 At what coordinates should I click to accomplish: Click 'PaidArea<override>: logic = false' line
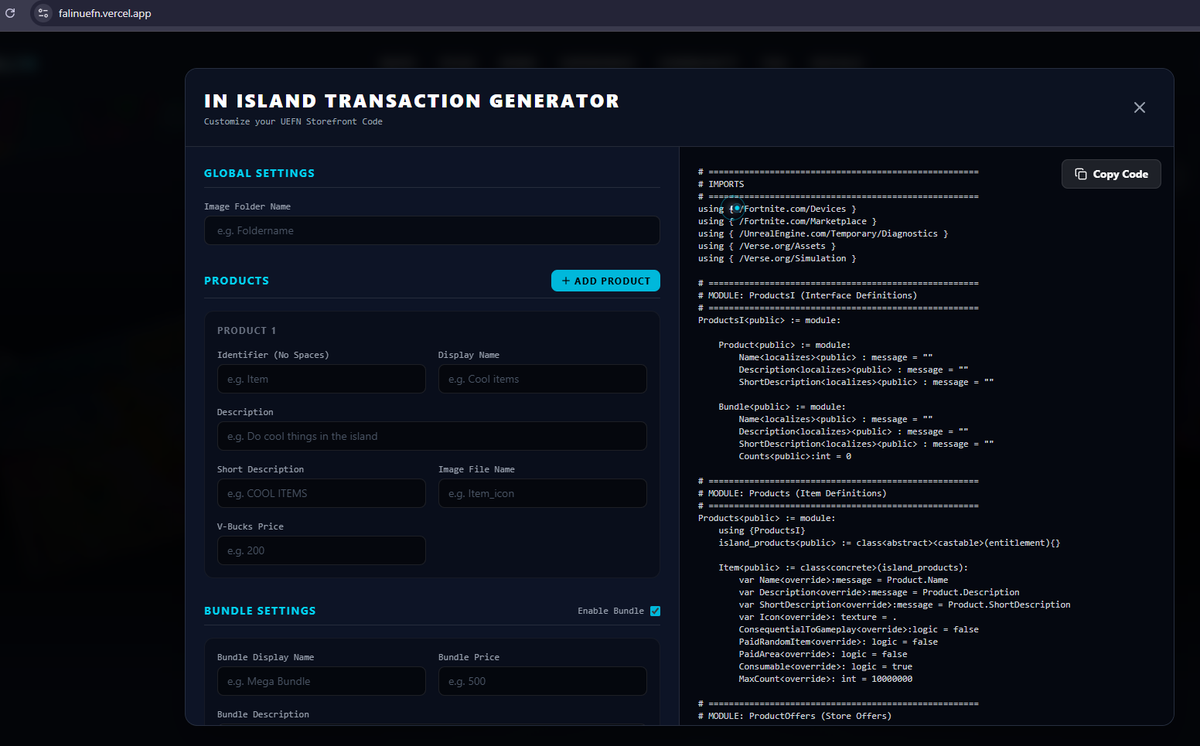[x=823, y=654]
